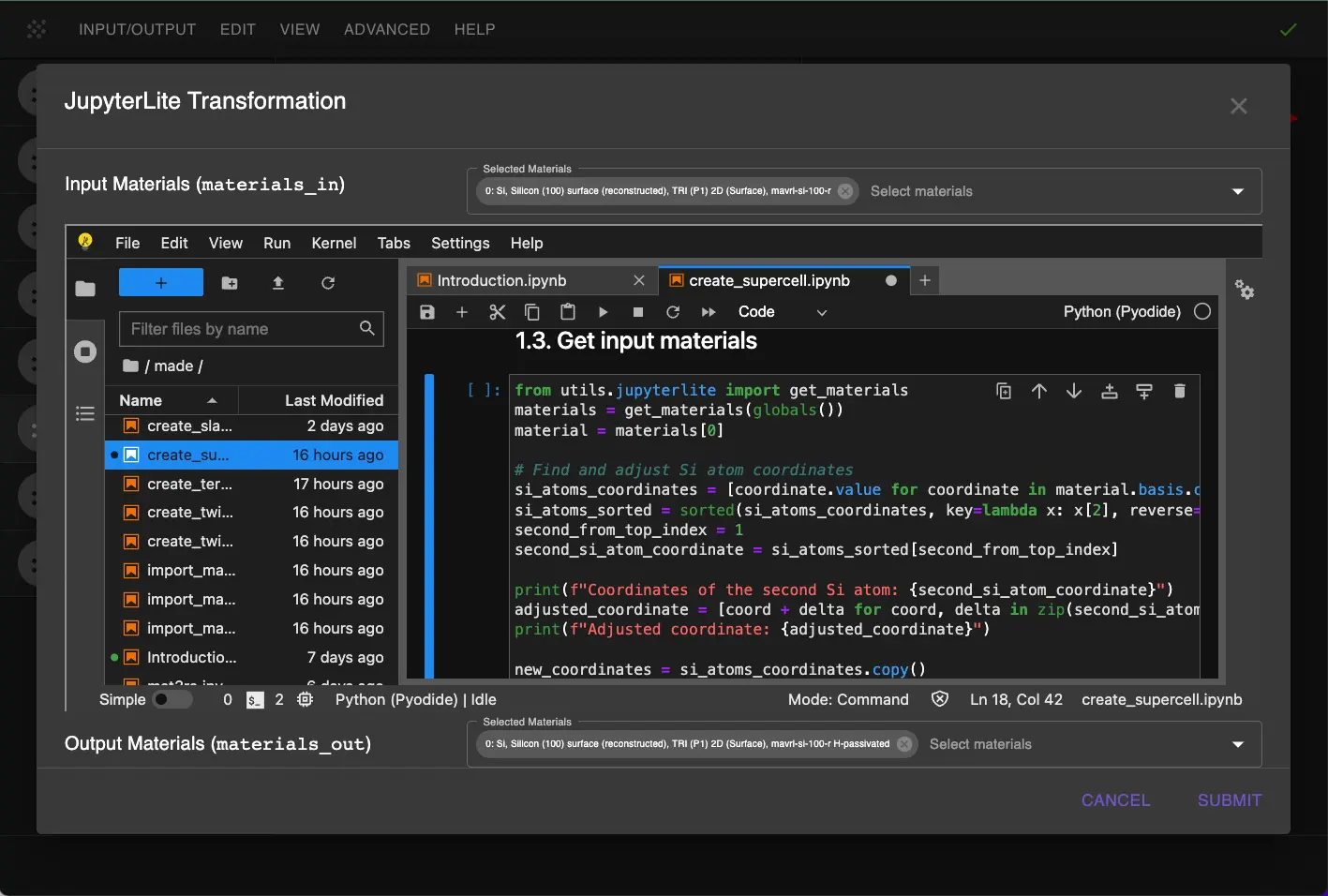Toggle the Simple mode switch in status bar
Screen dimensions: 1328x896
click(172, 699)
